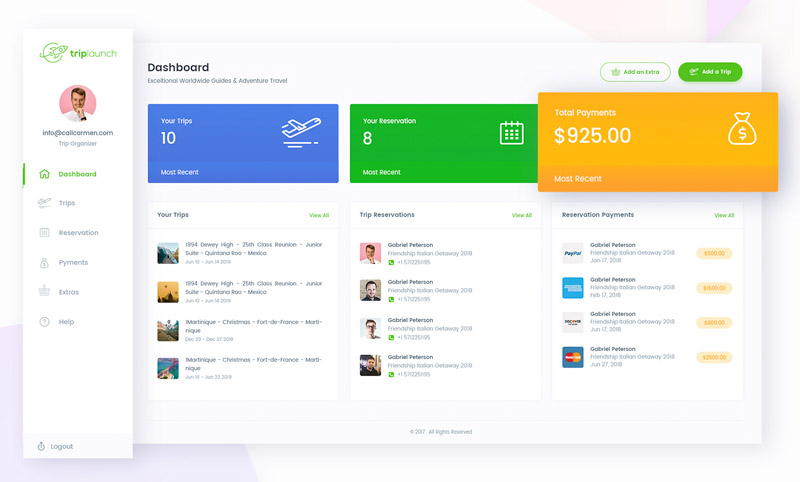
Task: Click phone icon in third reservation row
Action: (391, 338)
